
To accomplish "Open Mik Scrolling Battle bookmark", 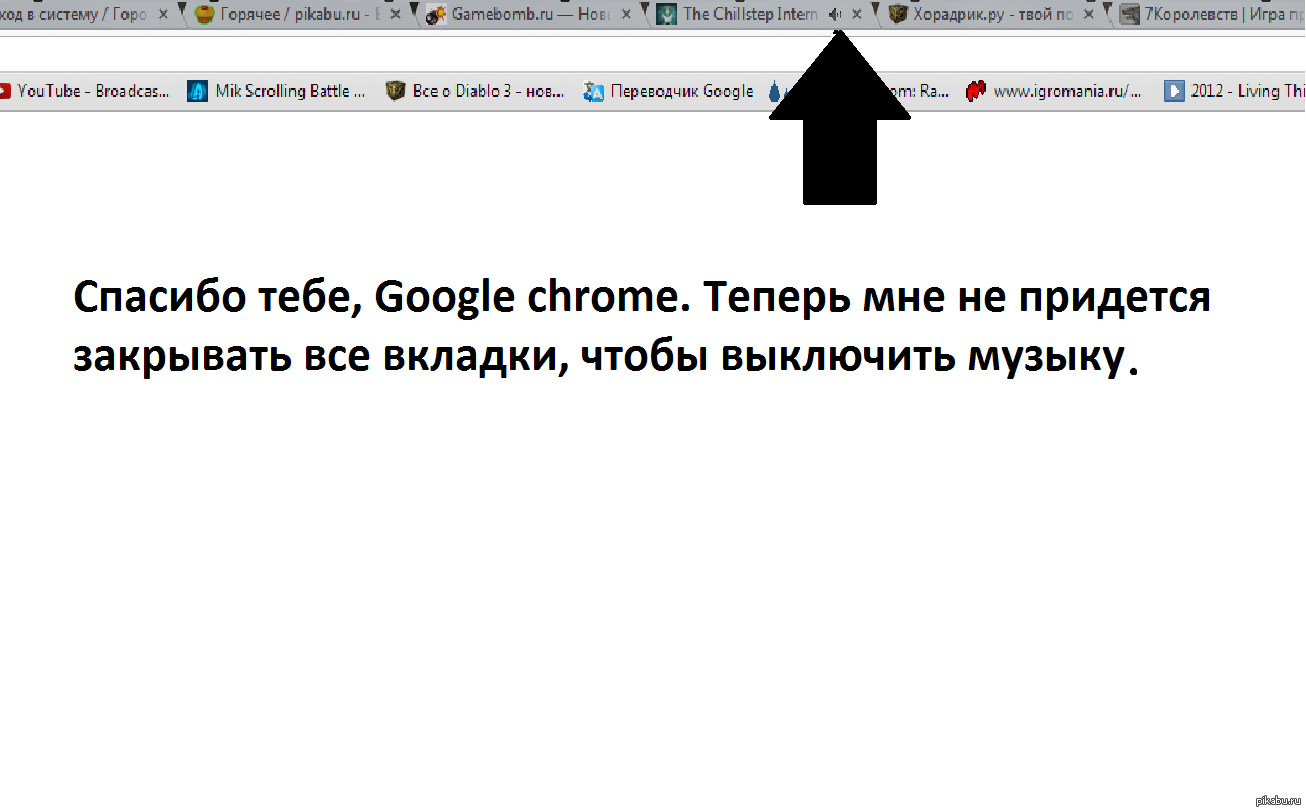I will tap(276, 91).
